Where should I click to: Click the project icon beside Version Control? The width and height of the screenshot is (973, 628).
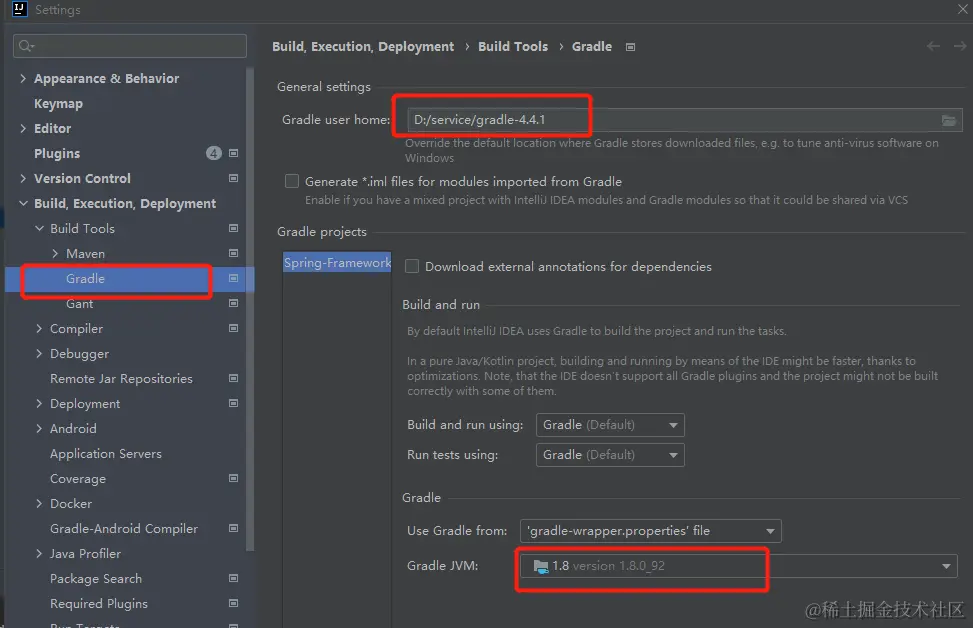click(233, 178)
